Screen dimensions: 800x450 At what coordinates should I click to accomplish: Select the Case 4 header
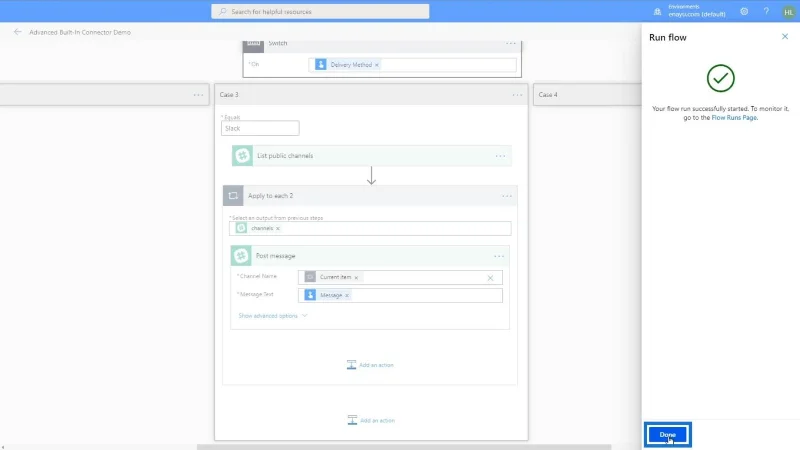[x=587, y=94]
